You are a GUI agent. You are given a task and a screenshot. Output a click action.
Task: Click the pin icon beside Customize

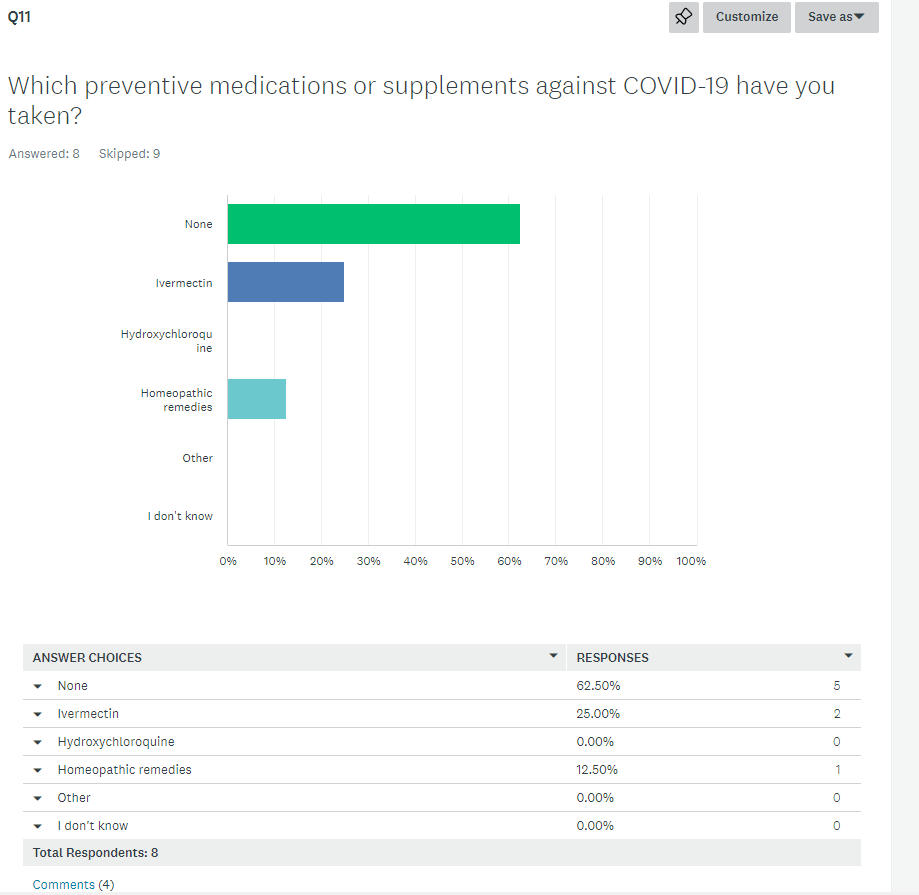click(684, 17)
